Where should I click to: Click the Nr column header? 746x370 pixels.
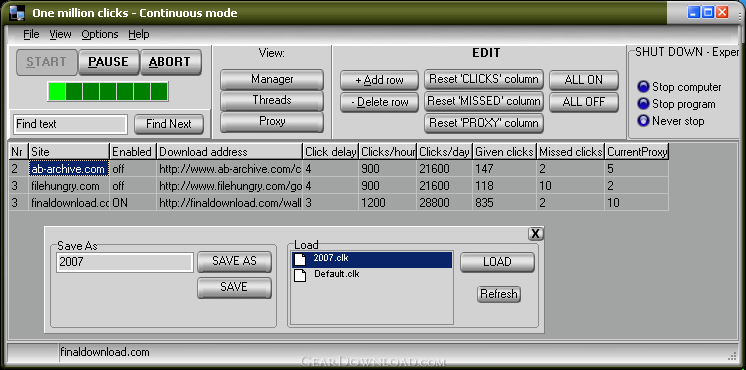coord(19,152)
